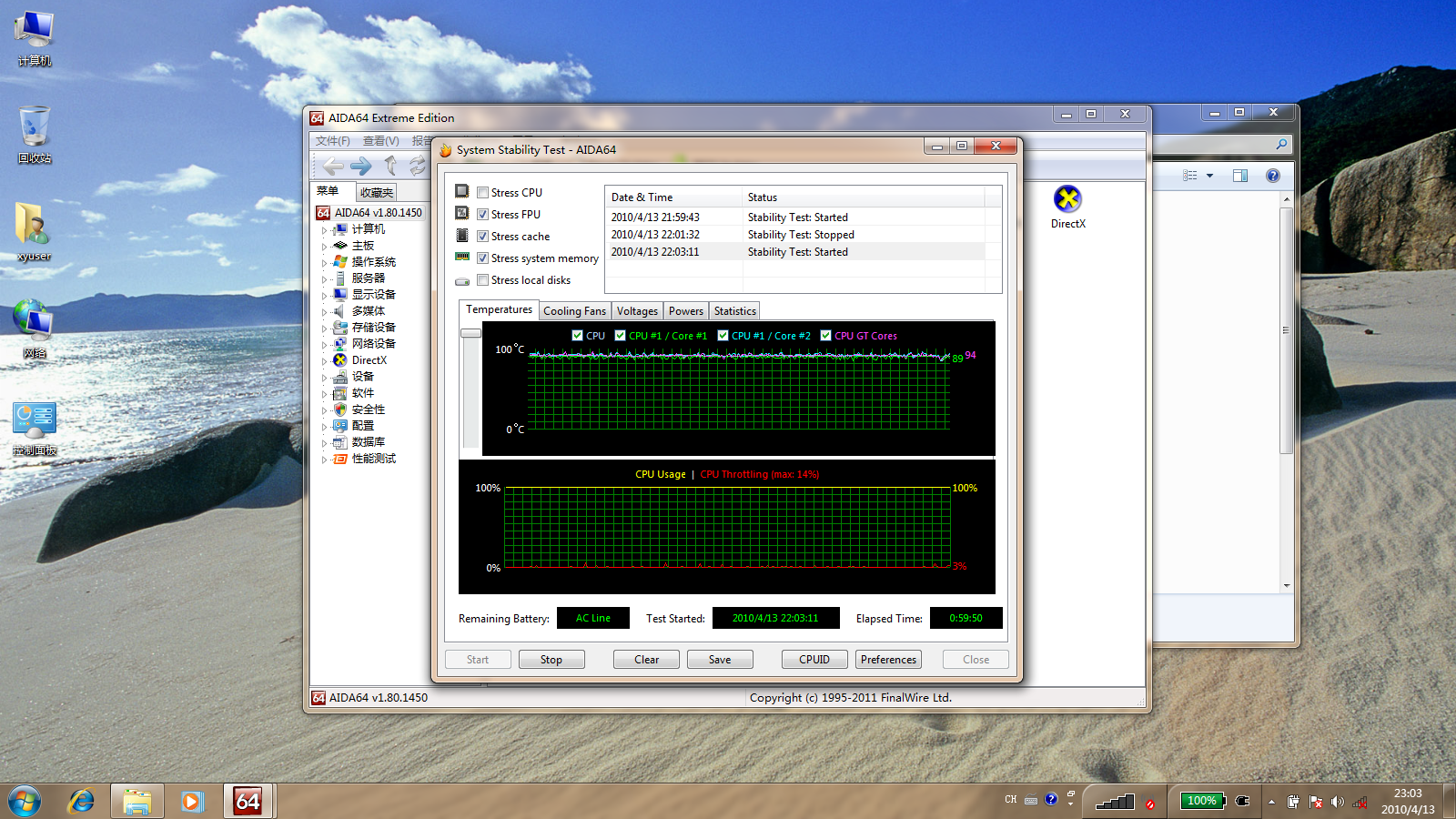Click the search magnifier in Explorer window
Image resolution: width=1456 pixels, height=819 pixels.
point(1281,144)
